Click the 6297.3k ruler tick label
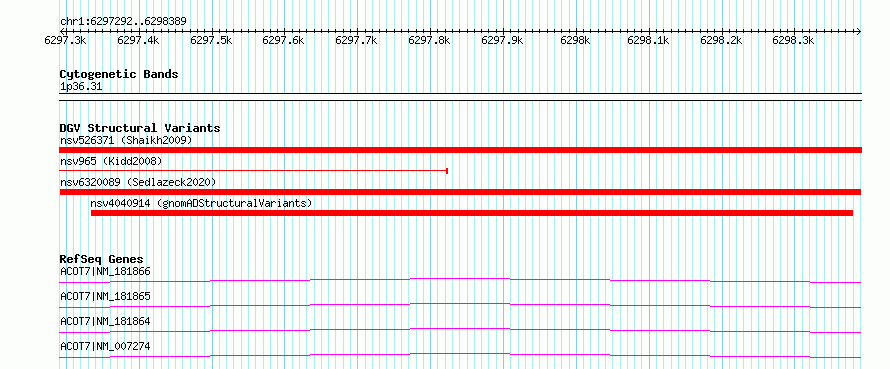Screen dimensions: 890x369 65,40
